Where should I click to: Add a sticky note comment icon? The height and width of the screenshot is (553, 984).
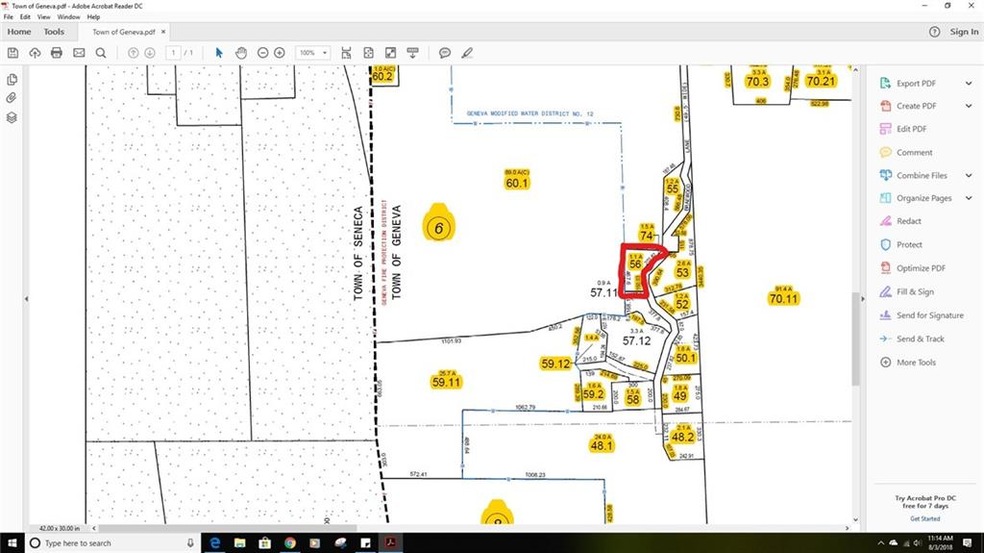(x=445, y=53)
